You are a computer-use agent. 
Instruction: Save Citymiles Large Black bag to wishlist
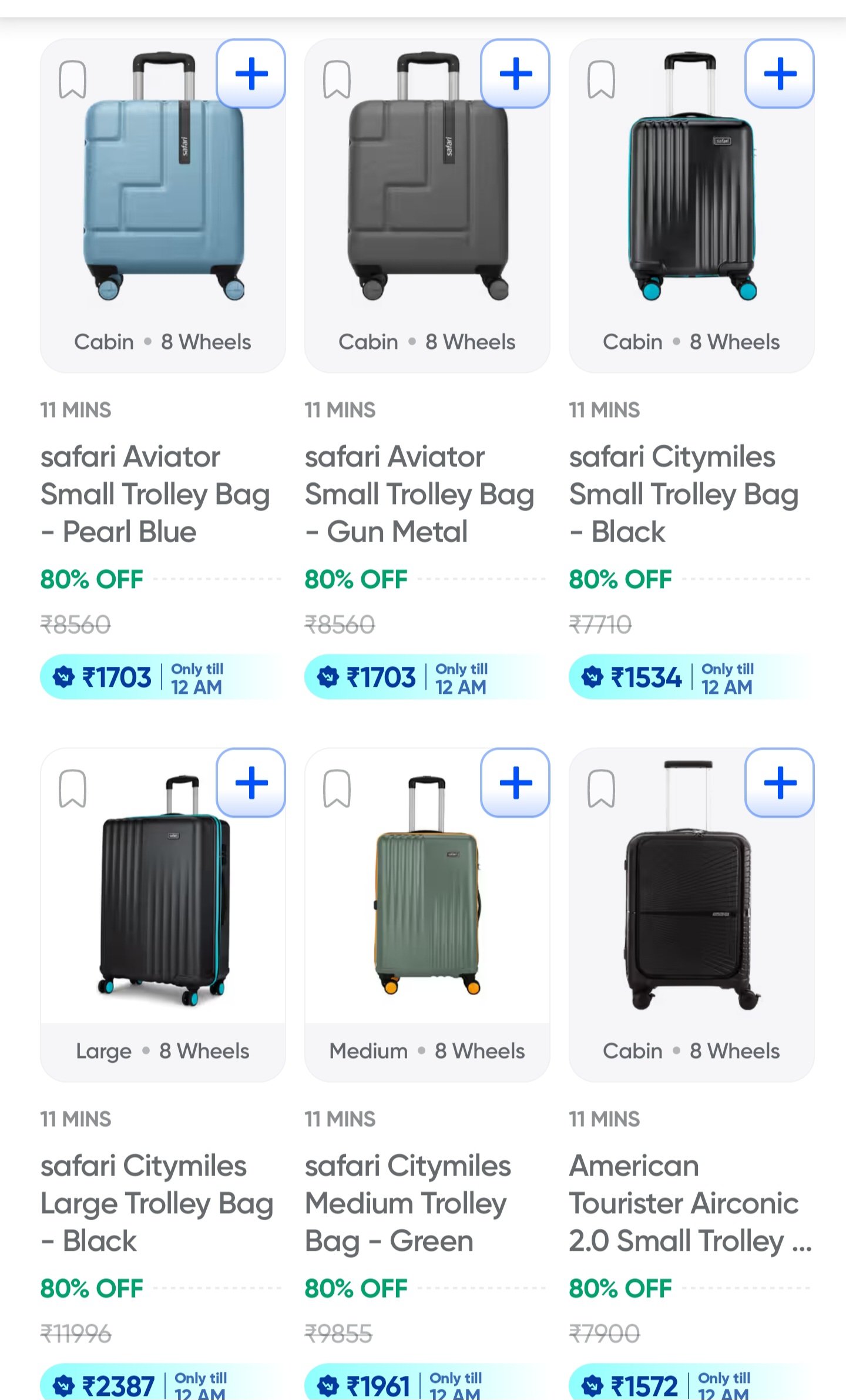72,788
